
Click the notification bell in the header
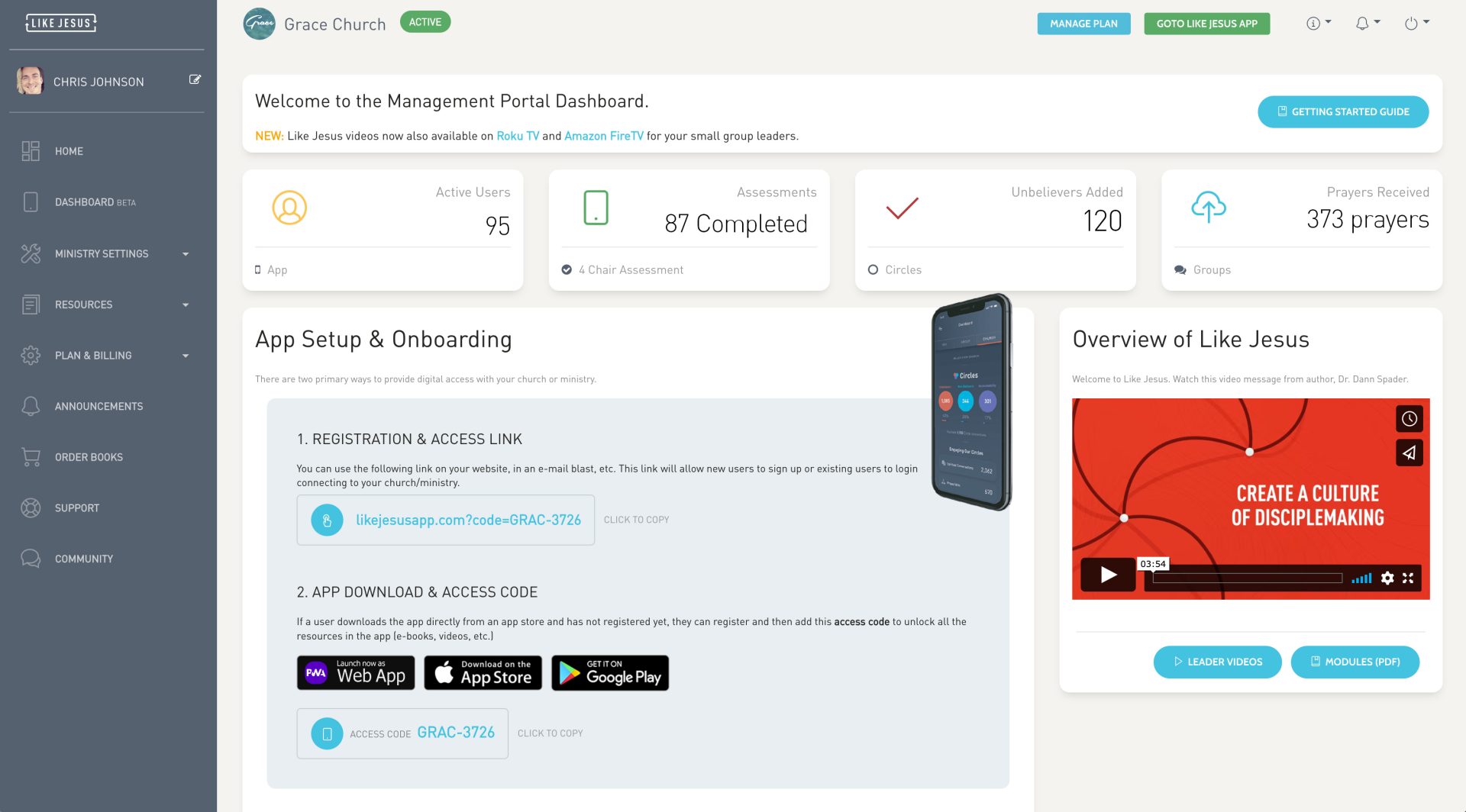[1362, 23]
